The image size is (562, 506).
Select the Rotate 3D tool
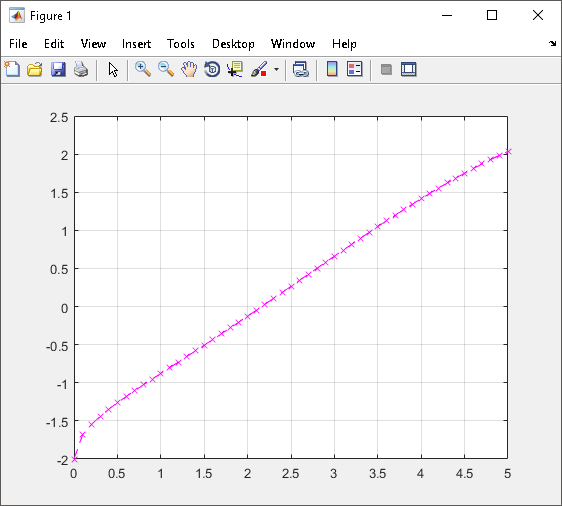coord(212,69)
